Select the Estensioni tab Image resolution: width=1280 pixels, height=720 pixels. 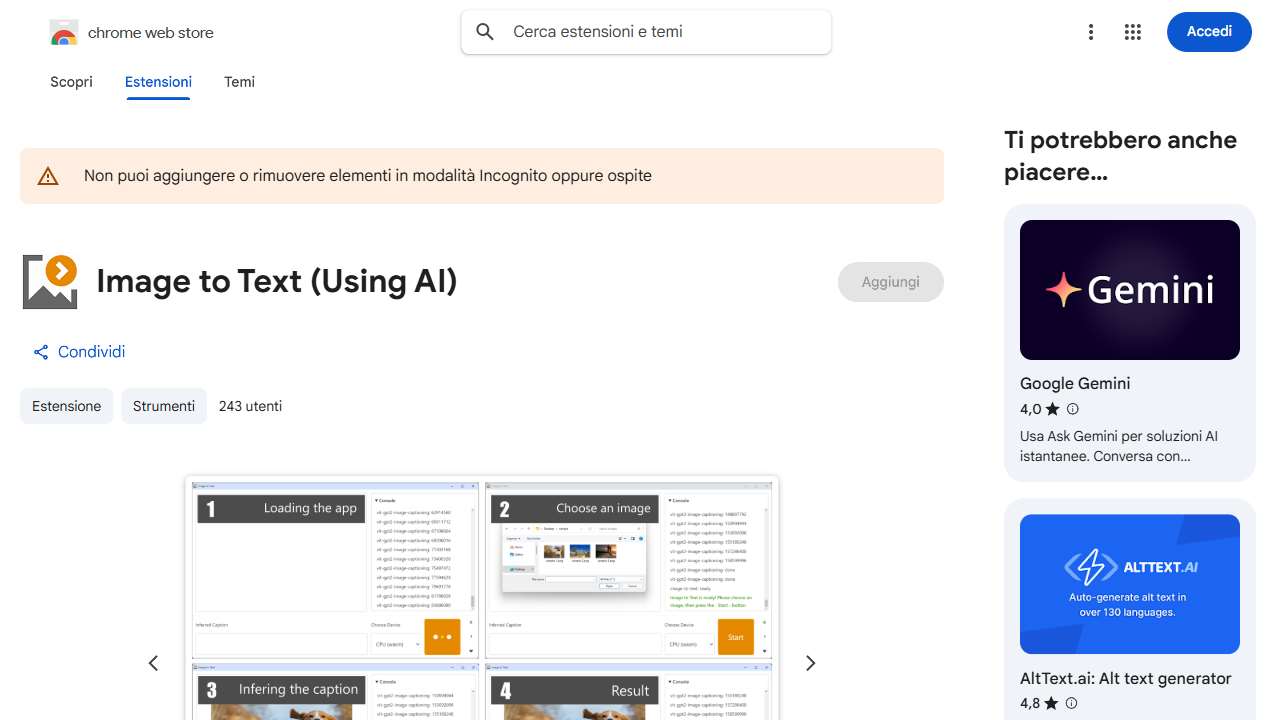pos(158,82)
